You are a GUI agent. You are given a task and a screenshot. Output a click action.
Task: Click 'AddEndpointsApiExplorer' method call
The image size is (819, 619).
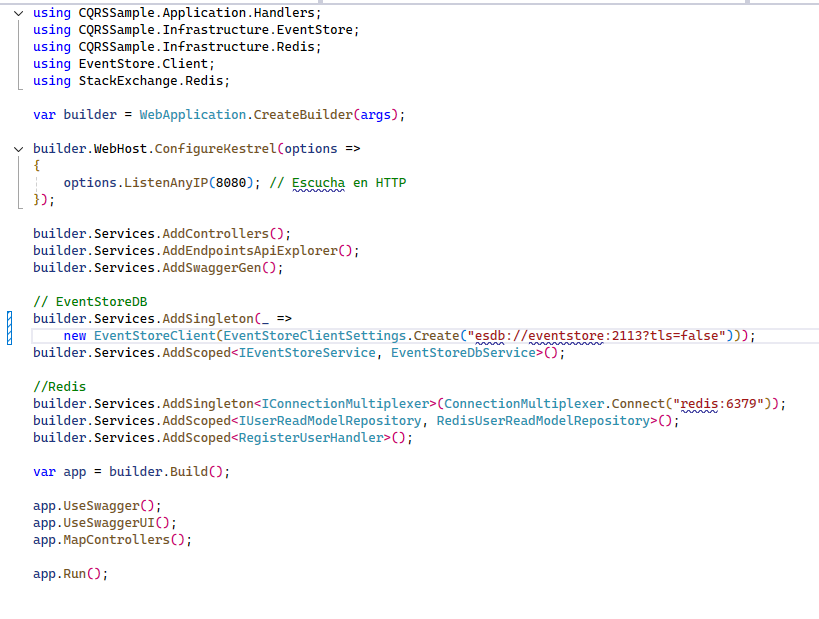250,251
